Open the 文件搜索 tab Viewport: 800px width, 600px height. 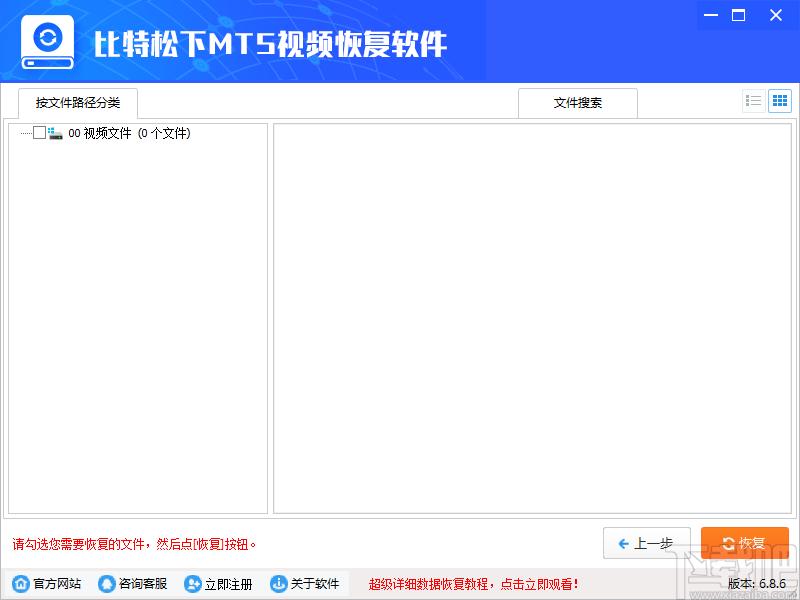[578, 103]
